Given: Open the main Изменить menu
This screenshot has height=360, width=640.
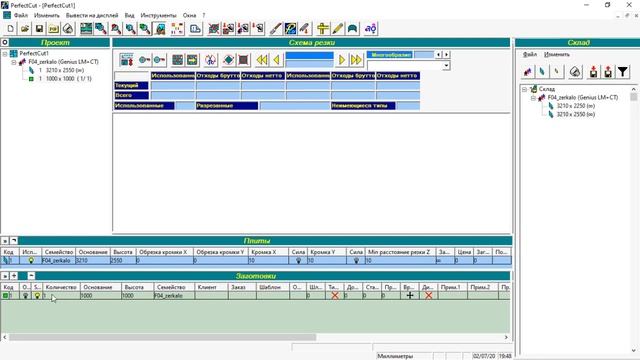Looking at the screenshot, I should [47, 15].
